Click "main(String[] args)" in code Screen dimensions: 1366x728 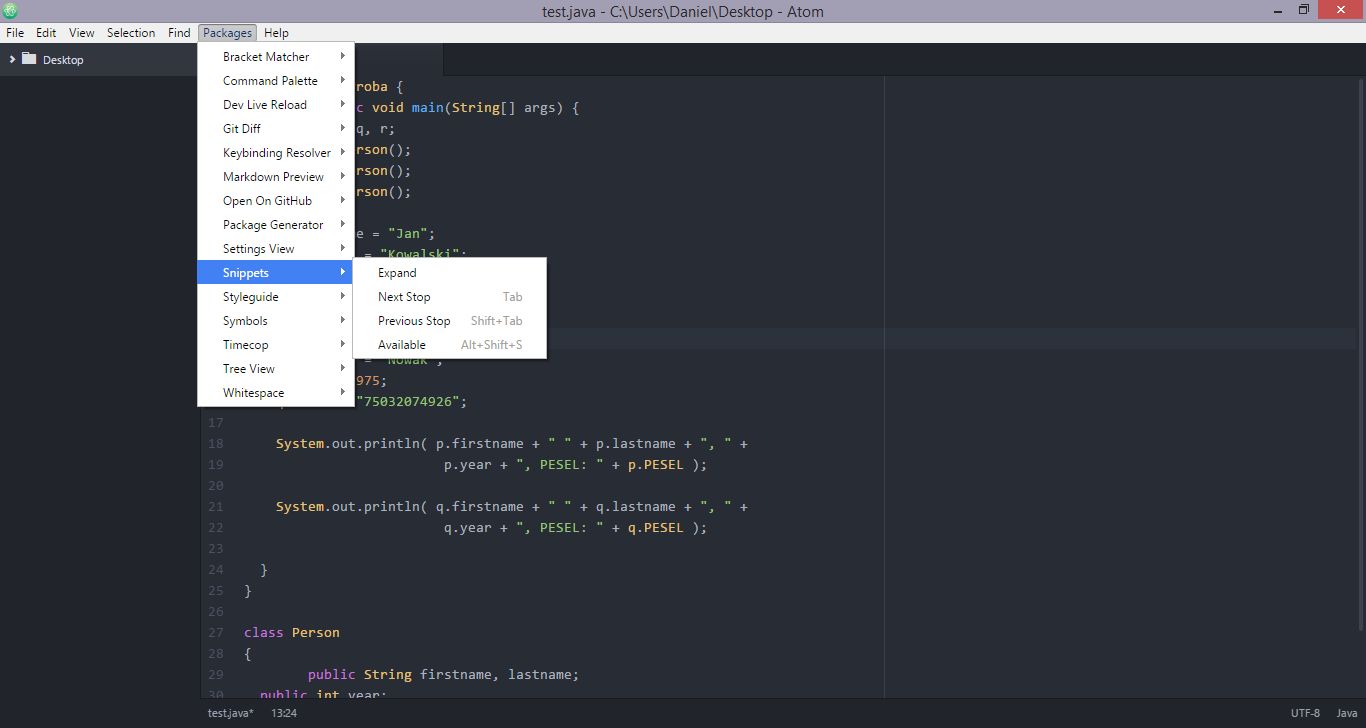pyautogui.click(x=487, y=108)
